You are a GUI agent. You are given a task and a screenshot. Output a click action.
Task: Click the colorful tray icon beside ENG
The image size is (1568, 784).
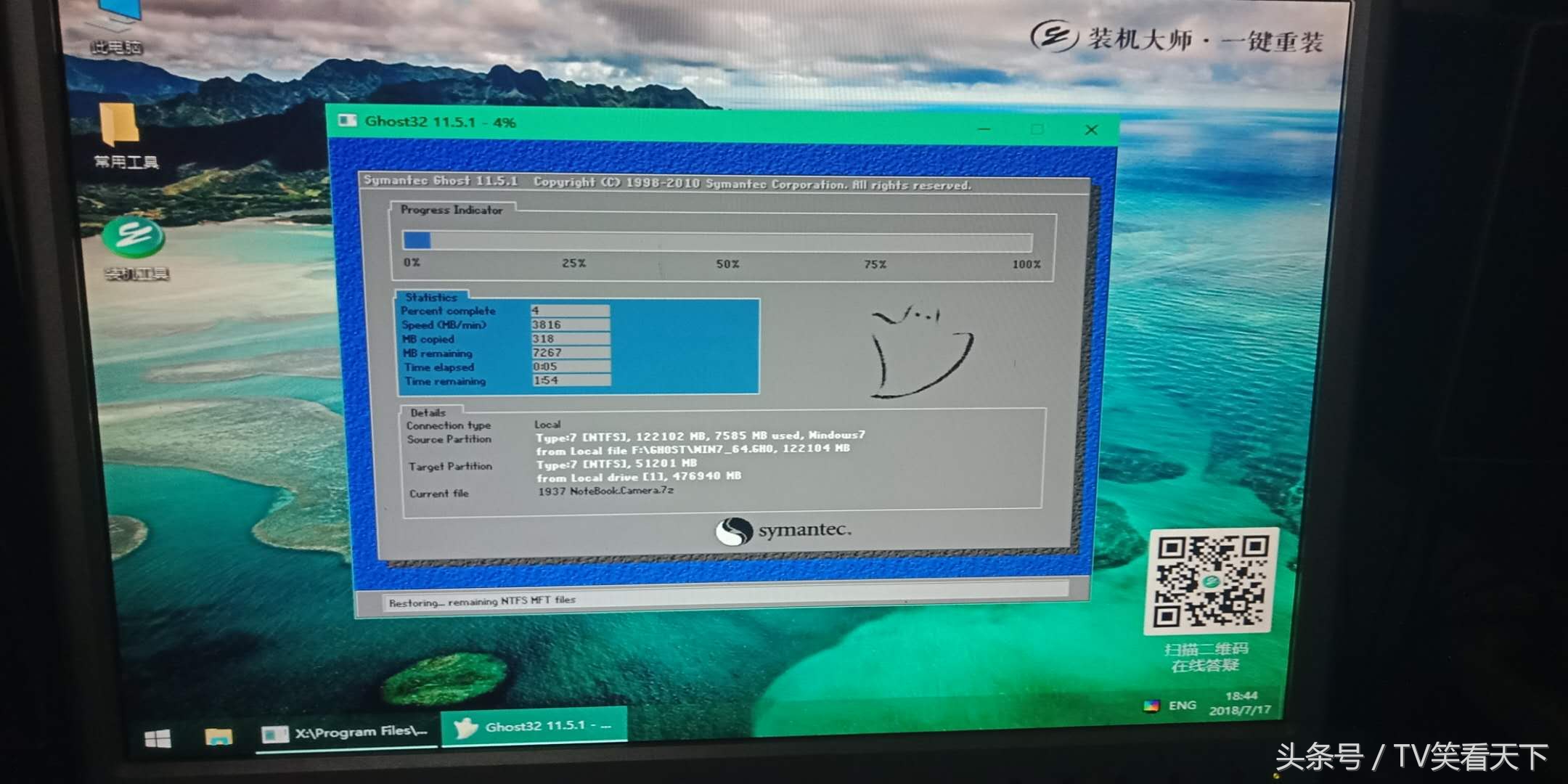(x=1151, y=704)
